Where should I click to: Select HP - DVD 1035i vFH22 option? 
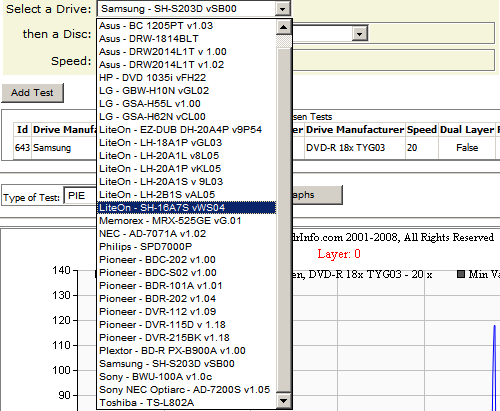tap(187, 78)
